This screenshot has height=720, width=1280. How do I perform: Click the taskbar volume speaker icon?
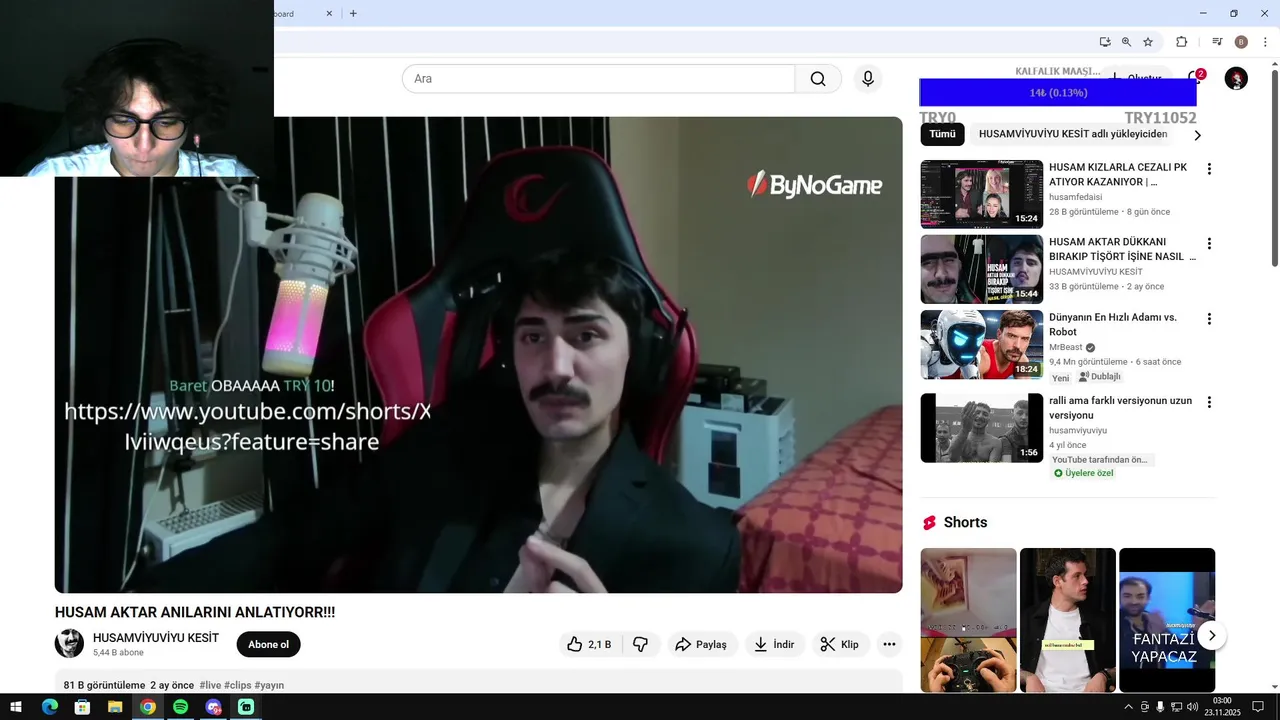click(x=1192, y=707)
